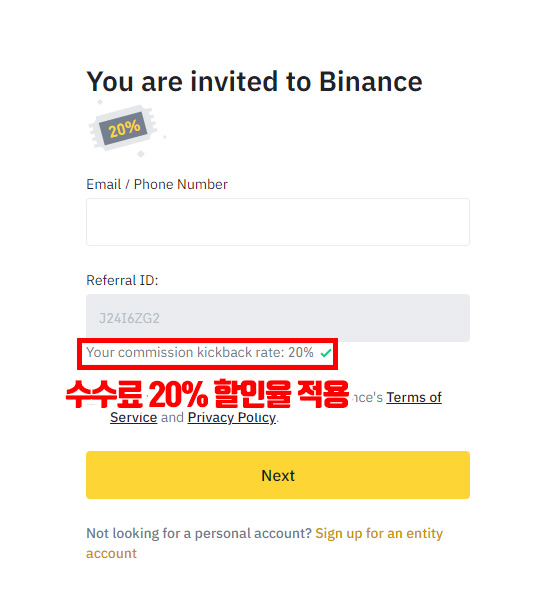Image resolution: width=535 pixels, height=615 pixels.
Task: Click the partially hidden "nce's" text before Terms
Action: [x=367, y=397]
